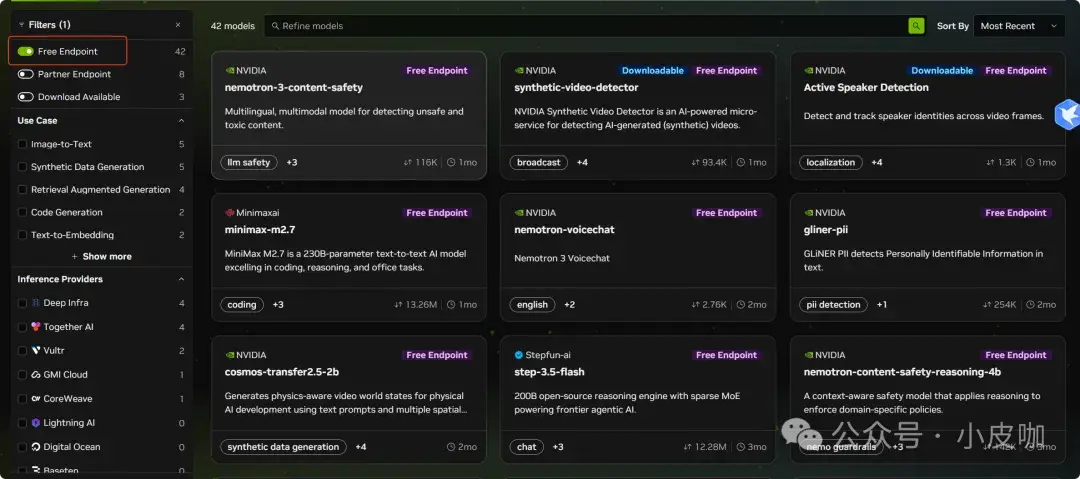Close the Filters panel with X
Image resolution: width=1080 pixels, height=479 pixels.
click(178, 25)
